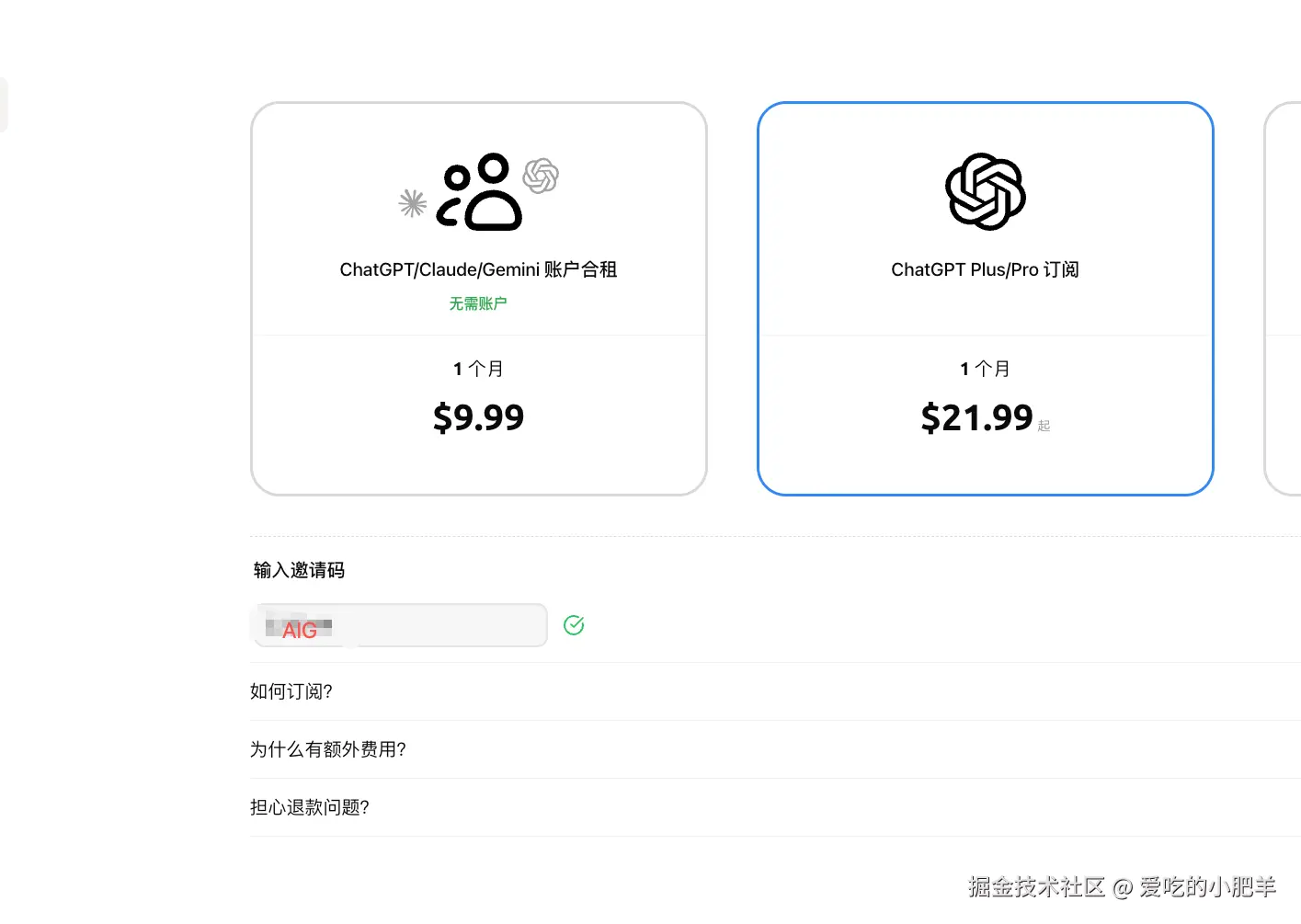The height and width of the screenshot is (924, 1301).
Task: Click the $21.99 price text
Action: click(977, 417)
